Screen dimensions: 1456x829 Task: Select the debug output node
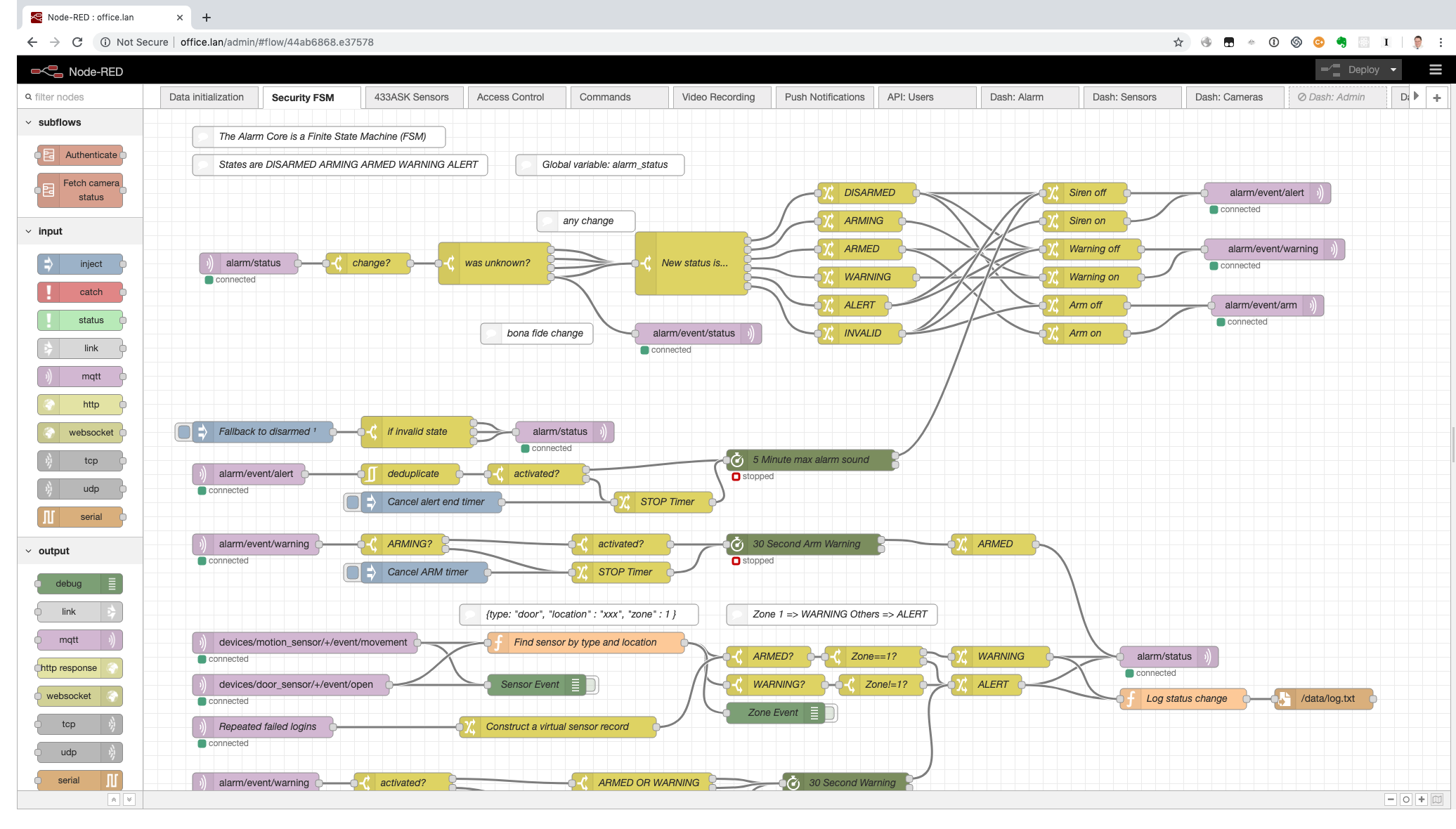coord(80,584)
